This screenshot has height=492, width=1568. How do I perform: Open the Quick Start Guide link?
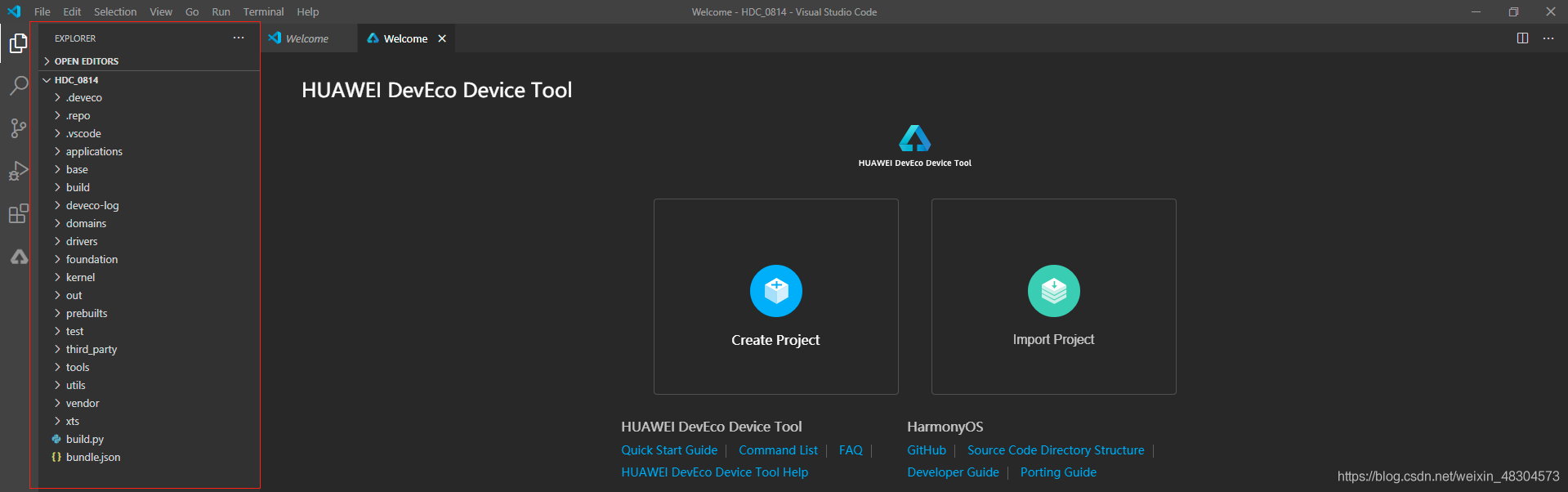point(669,450)
